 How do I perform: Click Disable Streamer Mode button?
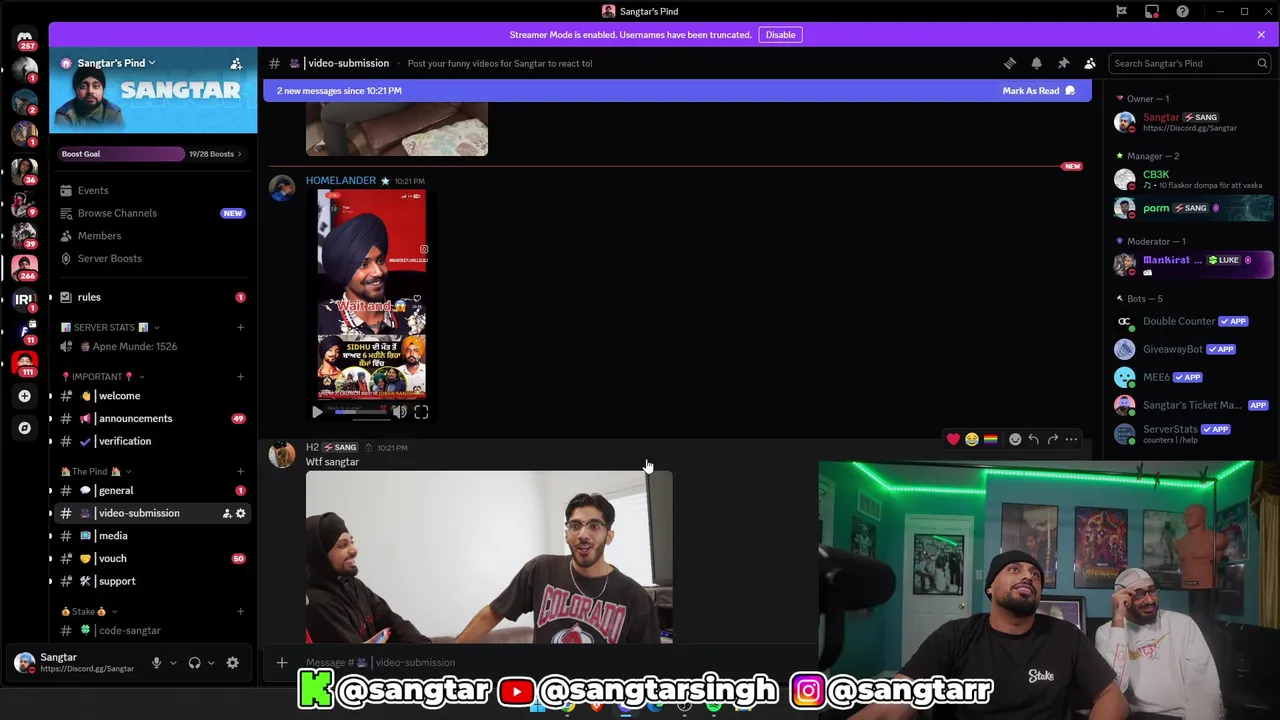pos(780,35)
